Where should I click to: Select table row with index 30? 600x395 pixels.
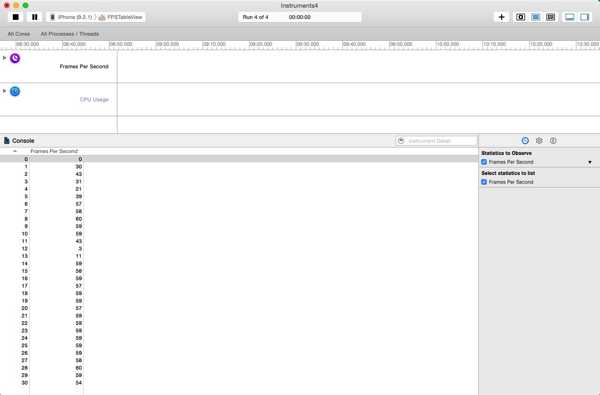(x=238, y=383)
